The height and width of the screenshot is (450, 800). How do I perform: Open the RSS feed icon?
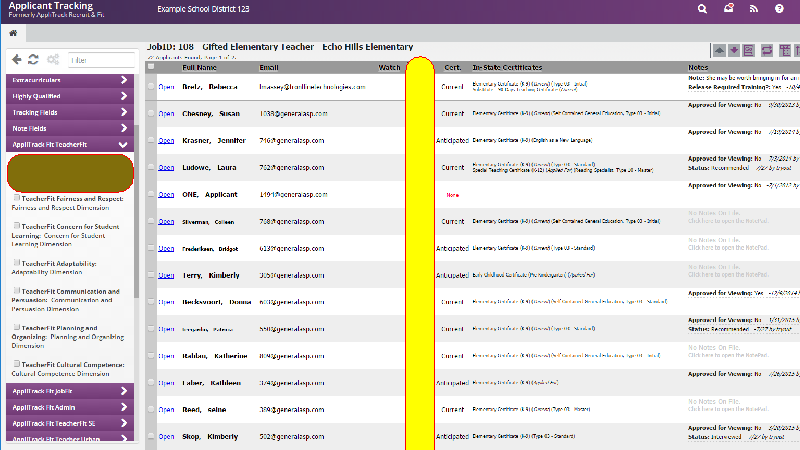[x=754, y=9]
